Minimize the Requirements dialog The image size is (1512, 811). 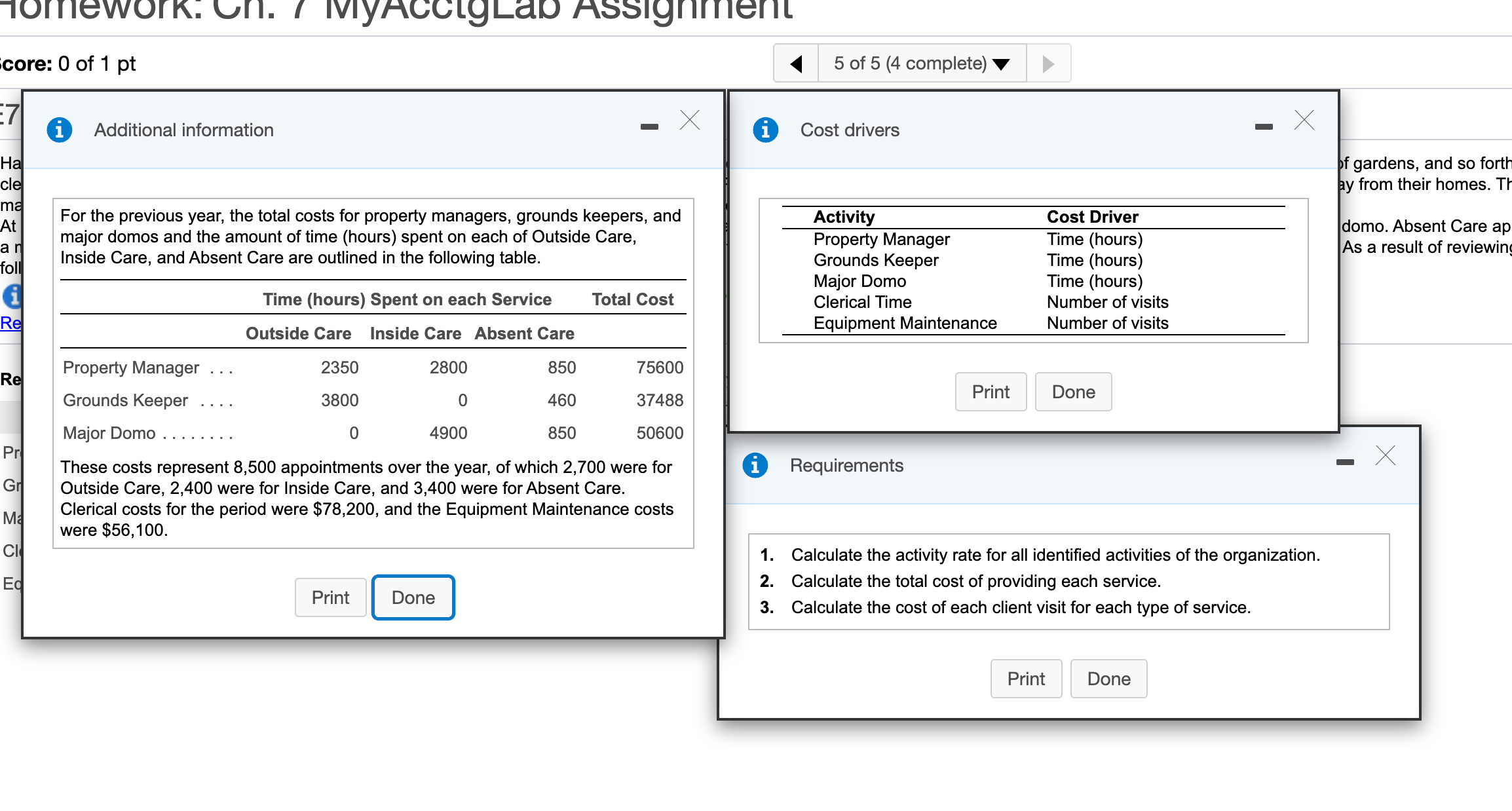[1345, 462]
